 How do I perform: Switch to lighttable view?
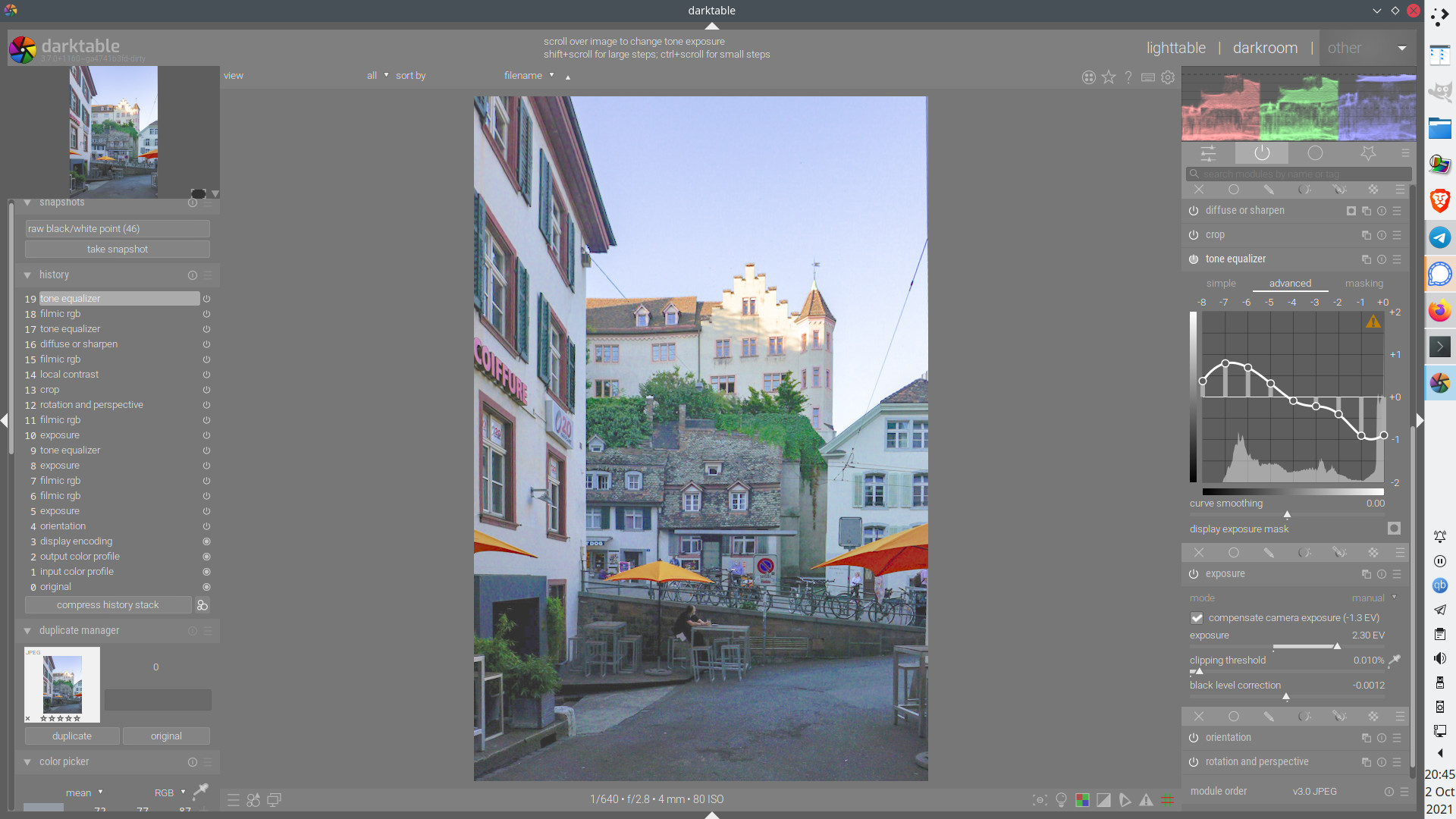point(1175,48)
